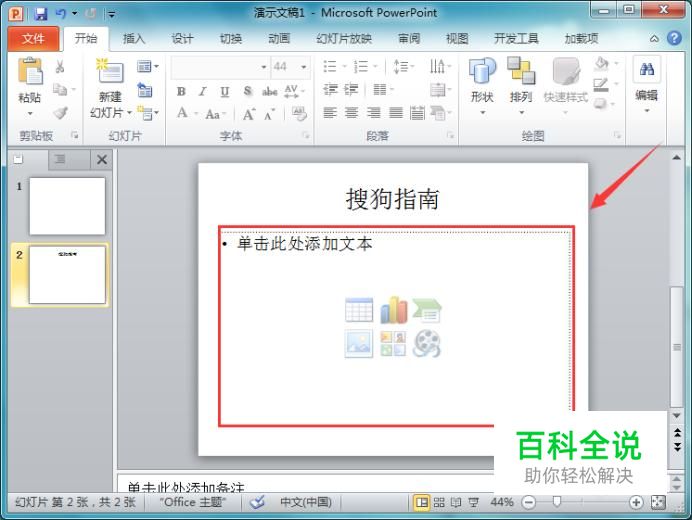This screenshot has width=692, height=520.
Task: Click the New Slide icon
Action: coord(109,71)
